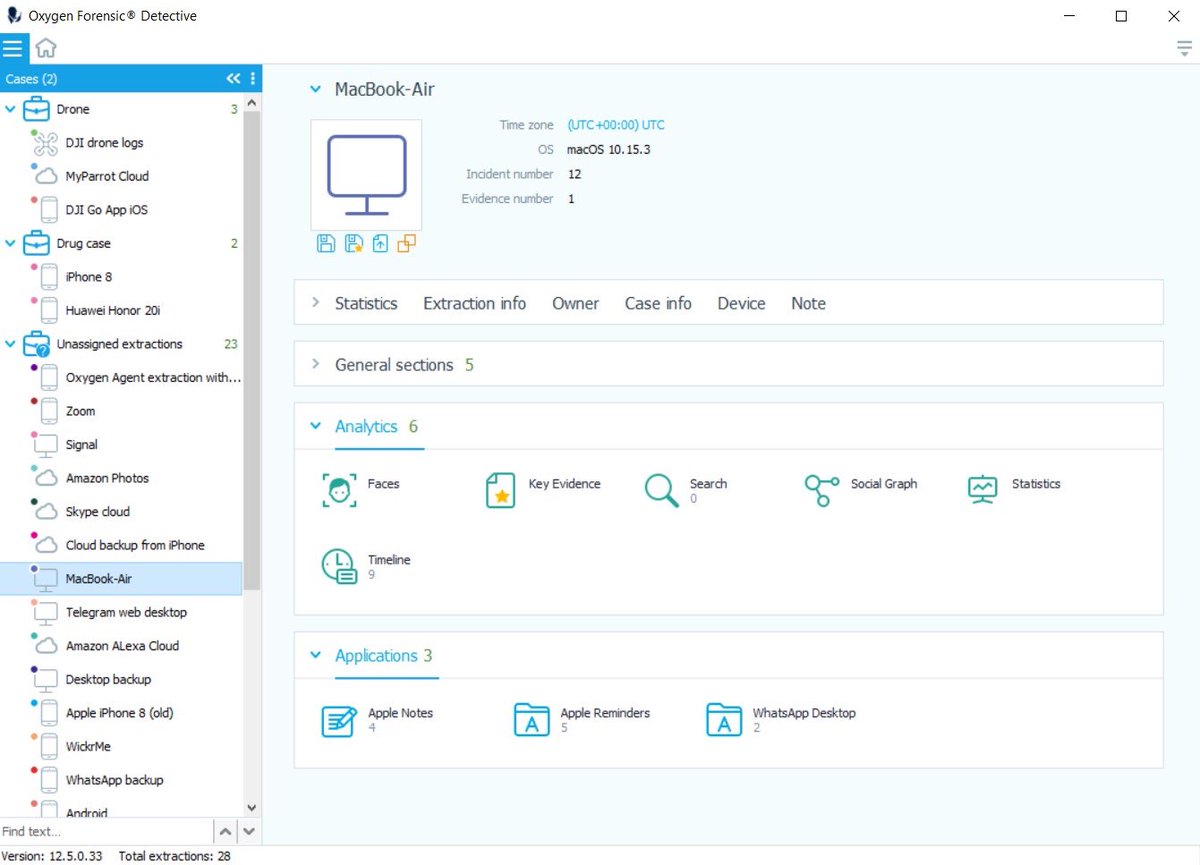Screen dimensions: 1200x865
Task: Switch to the Owner tab
Action: [575, 303]
